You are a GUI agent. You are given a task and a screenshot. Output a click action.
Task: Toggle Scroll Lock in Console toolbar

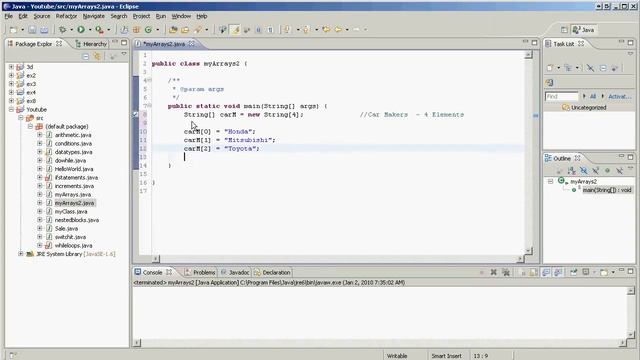[x=533, y=272]
